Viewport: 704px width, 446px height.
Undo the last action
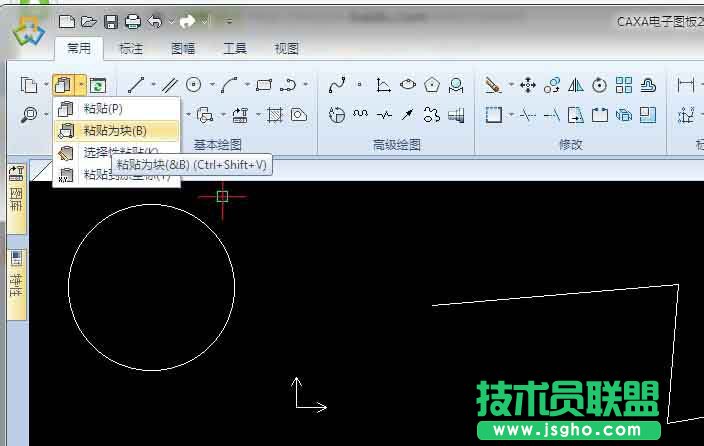click(x=155, y=21)
